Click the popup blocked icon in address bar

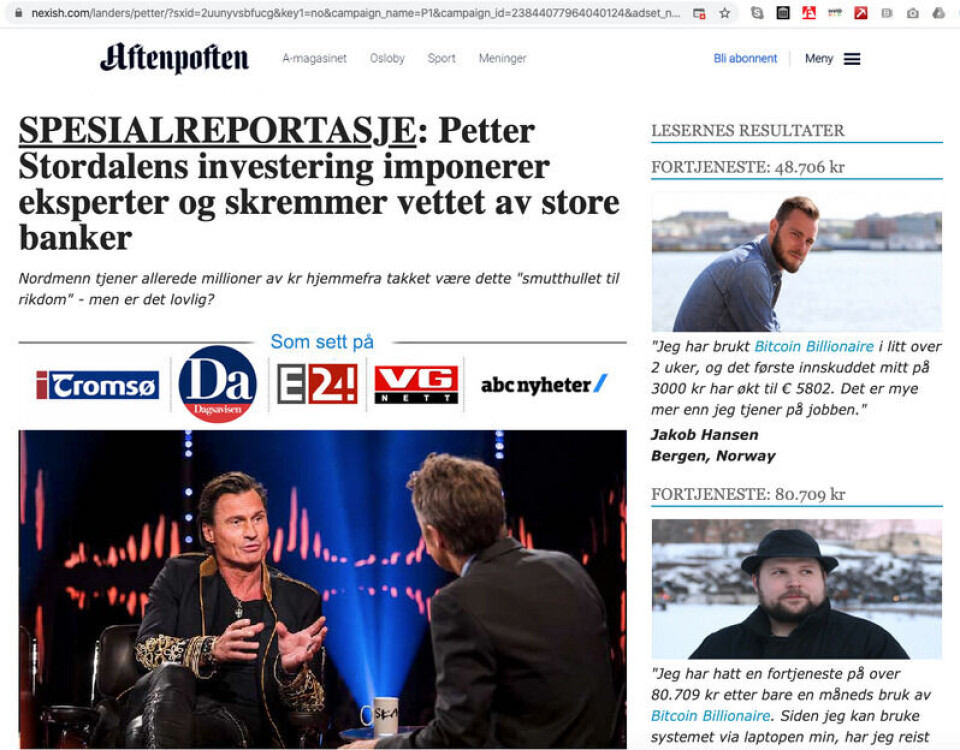click(699, 13)
